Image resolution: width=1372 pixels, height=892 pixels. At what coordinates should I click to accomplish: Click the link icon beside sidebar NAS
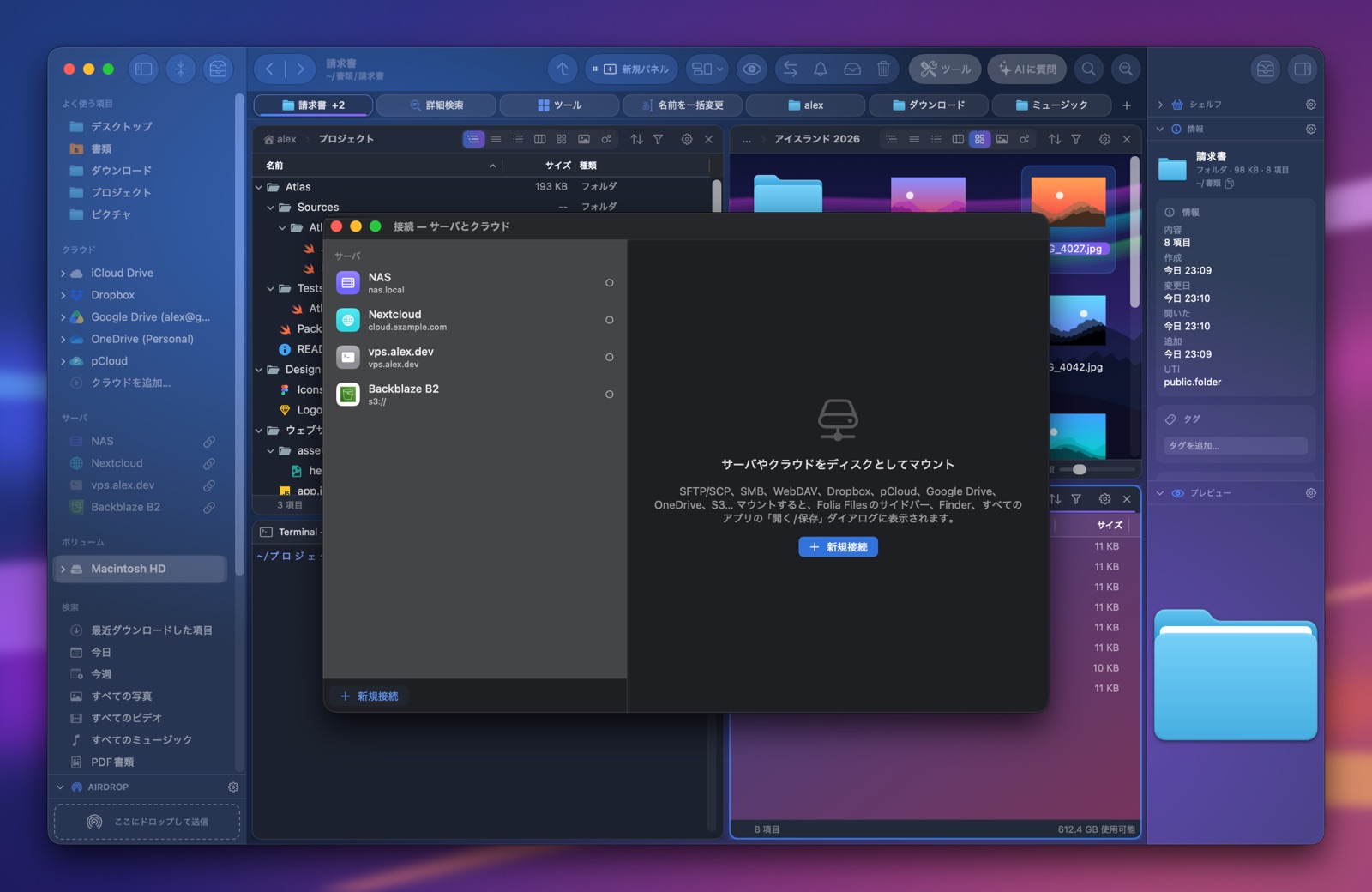pos(209,442)
